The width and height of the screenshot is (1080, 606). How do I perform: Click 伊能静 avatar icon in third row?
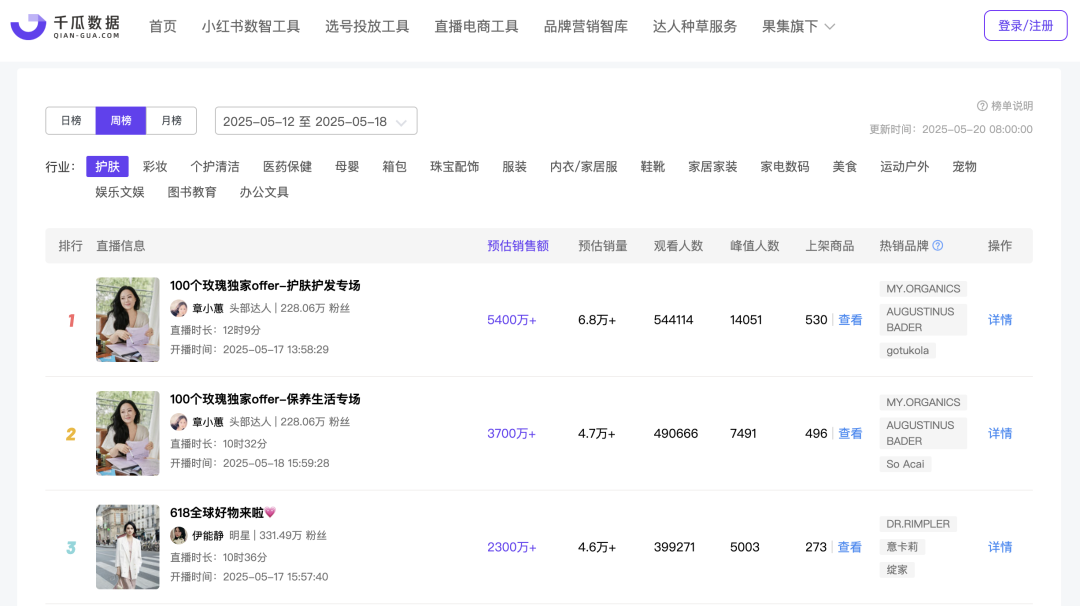tap(179, 536)
